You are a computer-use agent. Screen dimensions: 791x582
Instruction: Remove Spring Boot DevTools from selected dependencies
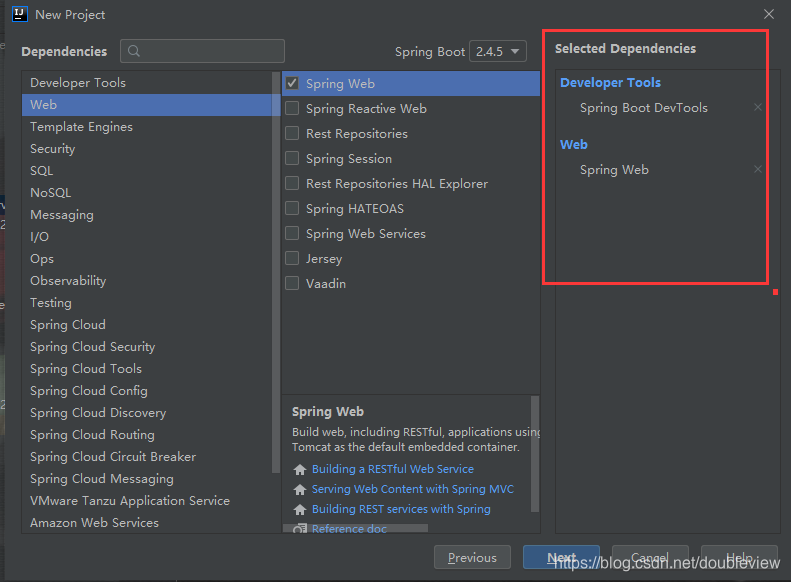tap(757, 107)
